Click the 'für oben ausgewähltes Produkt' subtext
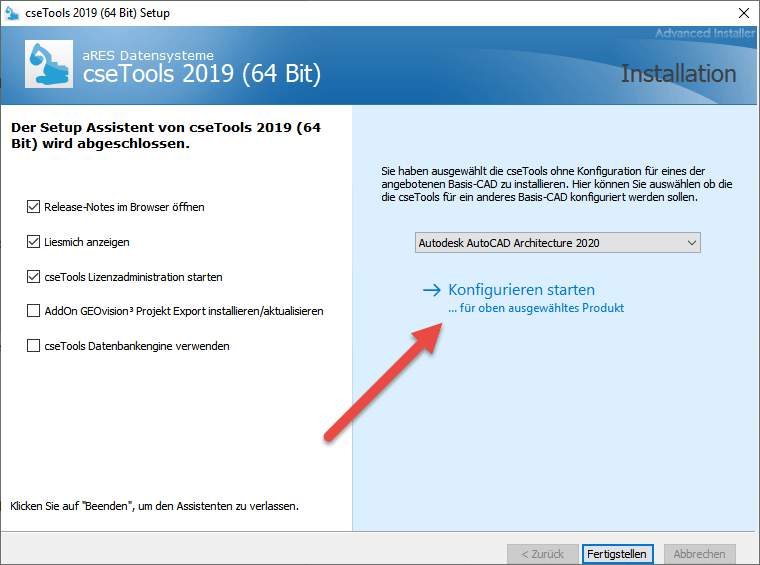The width and height of the screenshot is (760, 565). (x=536, y=308)
